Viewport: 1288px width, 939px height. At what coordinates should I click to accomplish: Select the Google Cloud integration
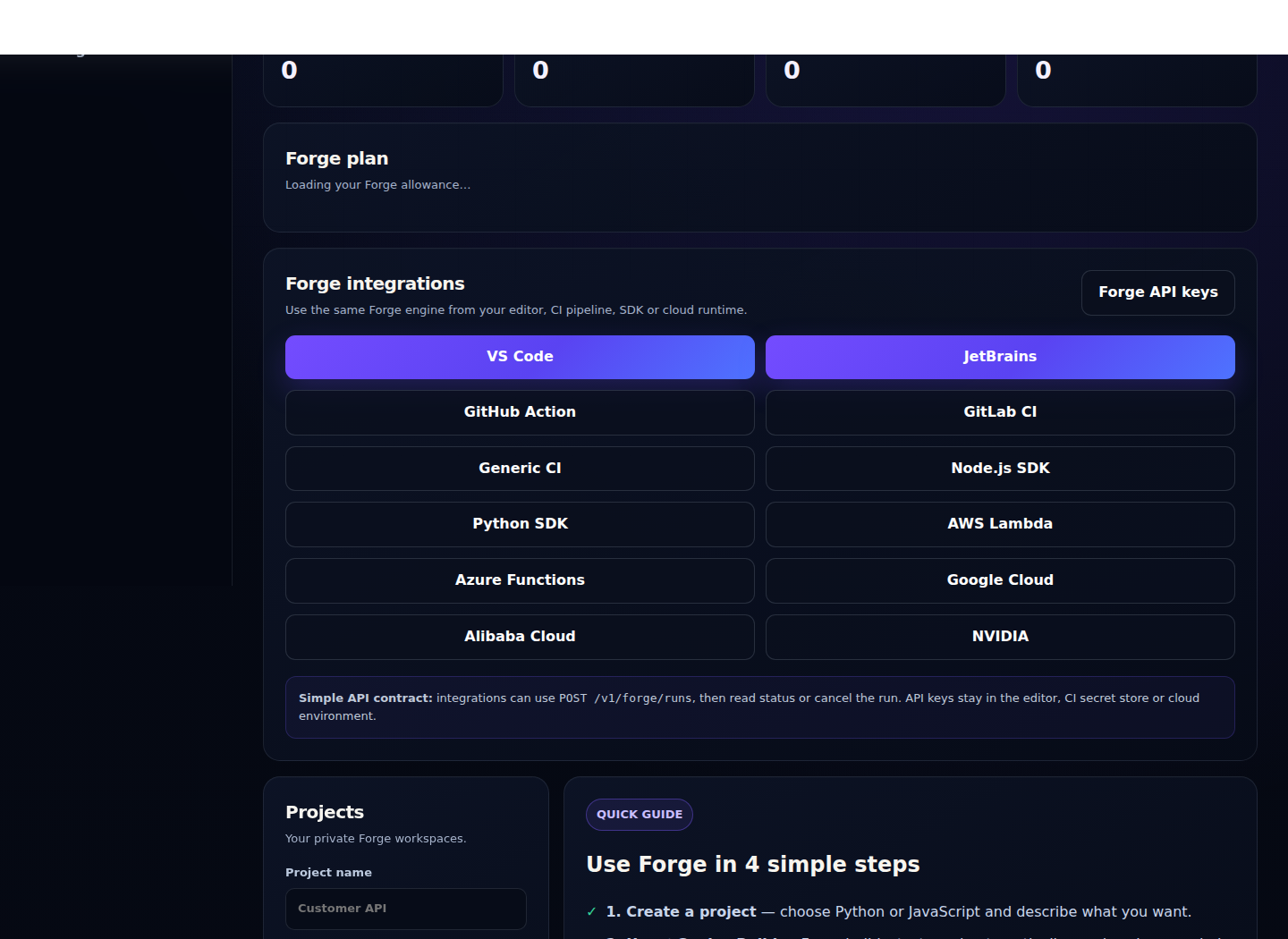point(1000,580)
